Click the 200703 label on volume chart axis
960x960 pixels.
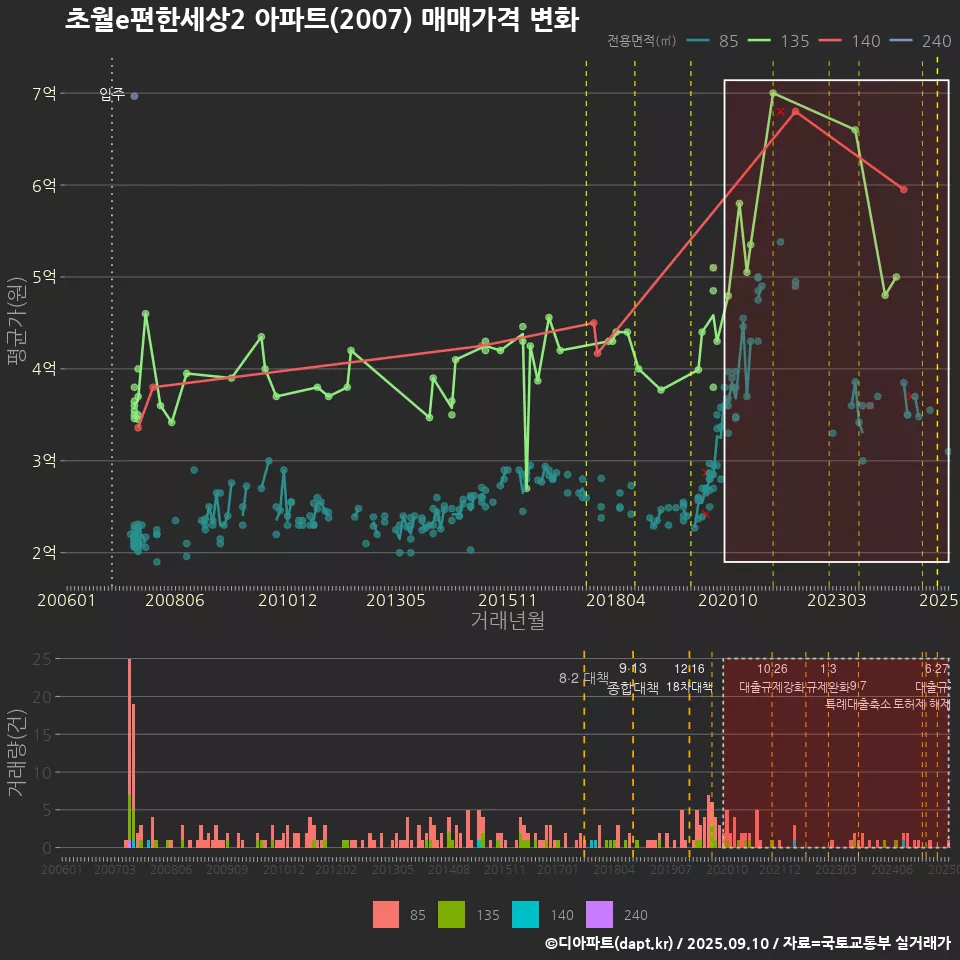coord(114,869)
